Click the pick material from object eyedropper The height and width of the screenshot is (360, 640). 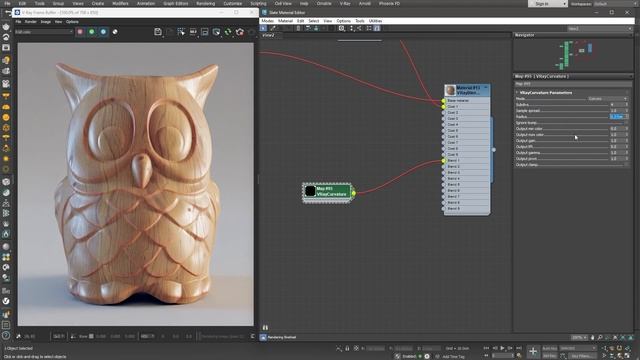273,28
